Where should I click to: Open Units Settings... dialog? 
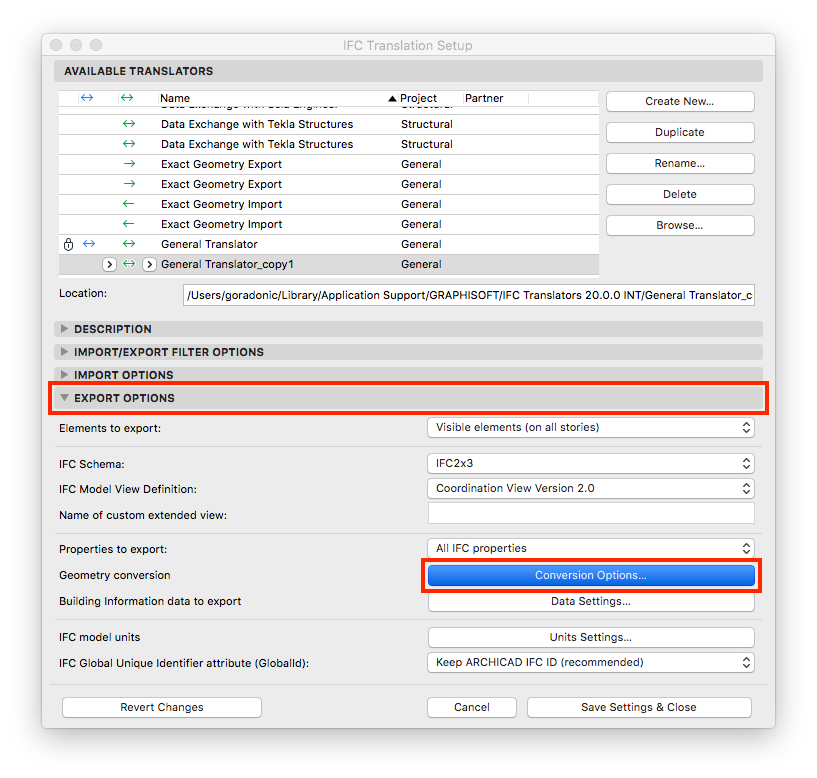click(x=591, y=637)
